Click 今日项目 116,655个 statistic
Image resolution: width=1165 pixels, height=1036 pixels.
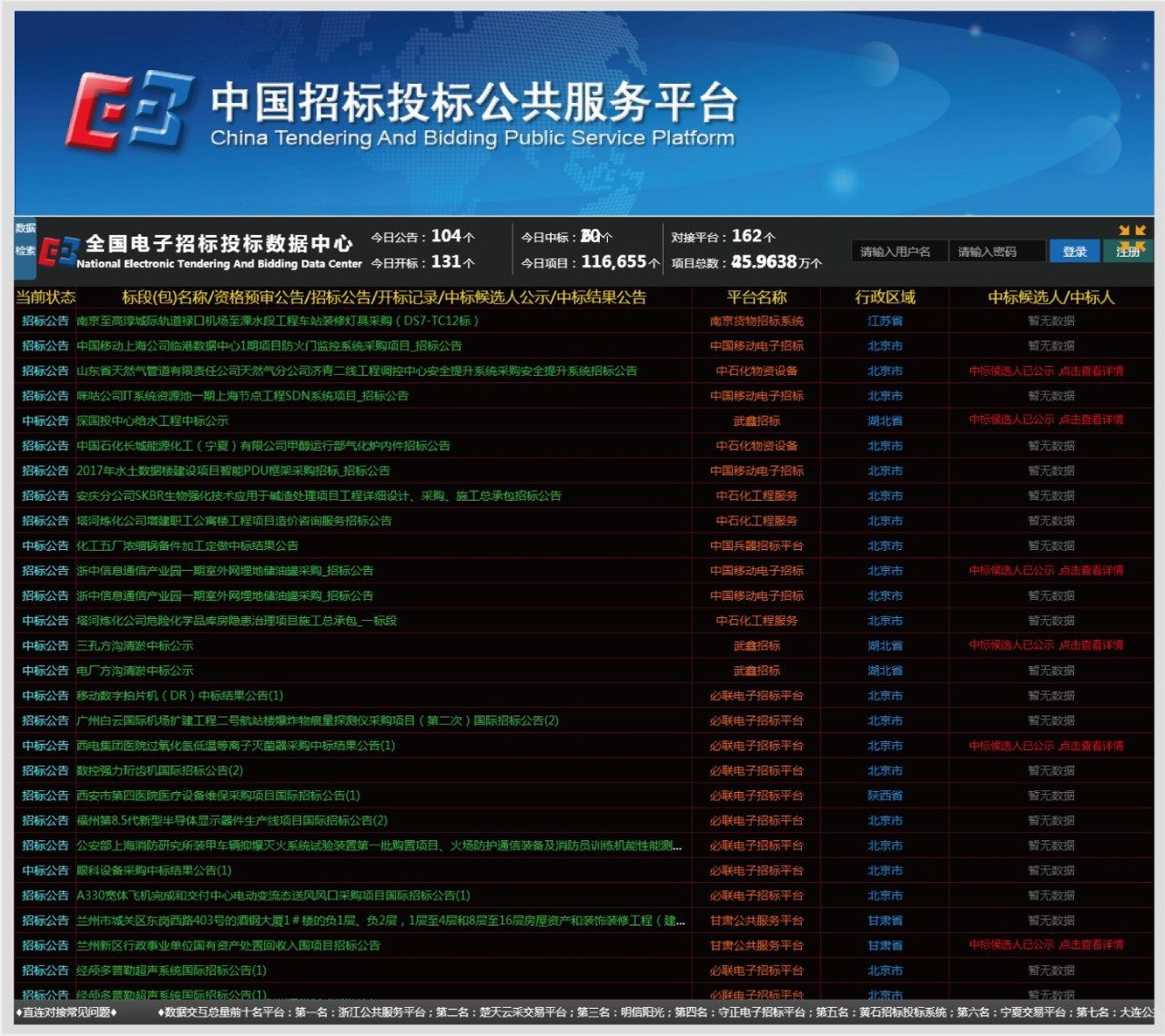coord(591,262)
